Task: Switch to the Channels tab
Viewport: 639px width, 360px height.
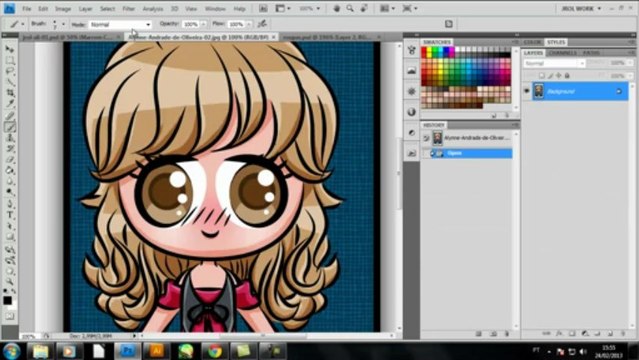Action: point(563,53)
